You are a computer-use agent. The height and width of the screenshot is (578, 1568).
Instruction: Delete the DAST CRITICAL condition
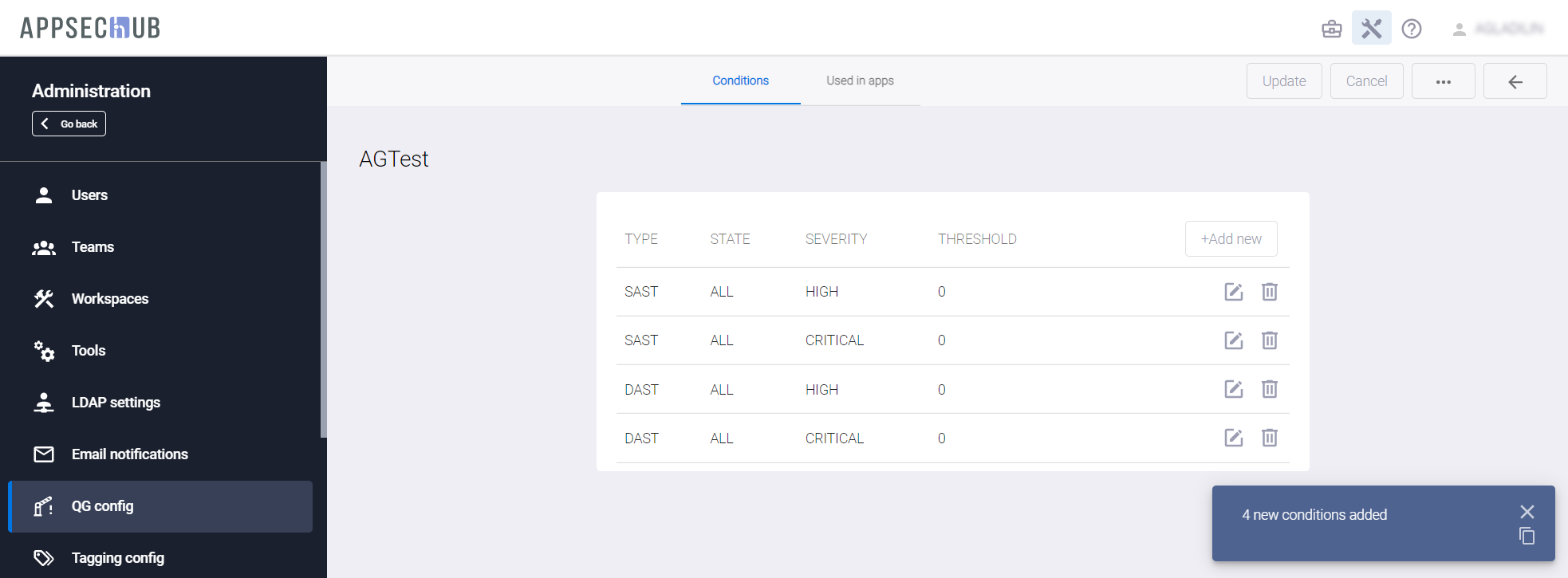(x=1269, y=438)
